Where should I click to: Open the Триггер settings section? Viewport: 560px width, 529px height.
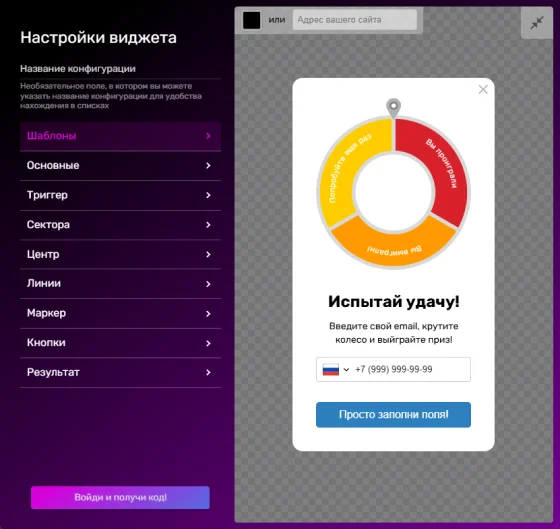click(x=120, y=195)
